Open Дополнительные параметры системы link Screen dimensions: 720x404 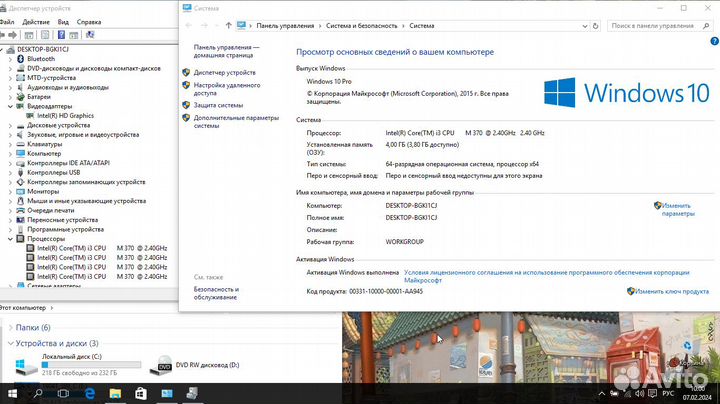click(236, 122)
